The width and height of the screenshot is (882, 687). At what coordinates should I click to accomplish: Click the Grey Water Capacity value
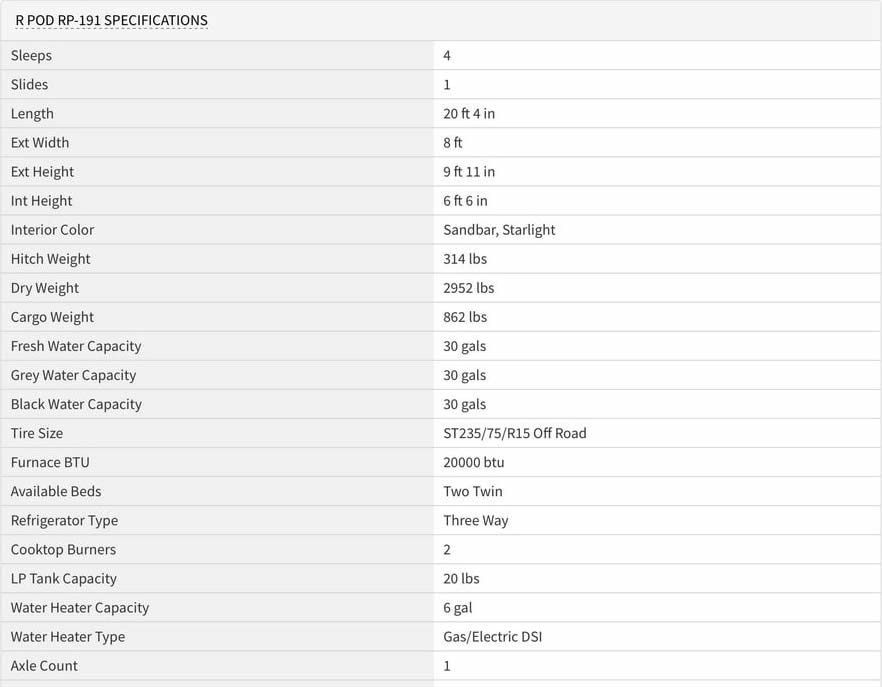coord(464,375)
